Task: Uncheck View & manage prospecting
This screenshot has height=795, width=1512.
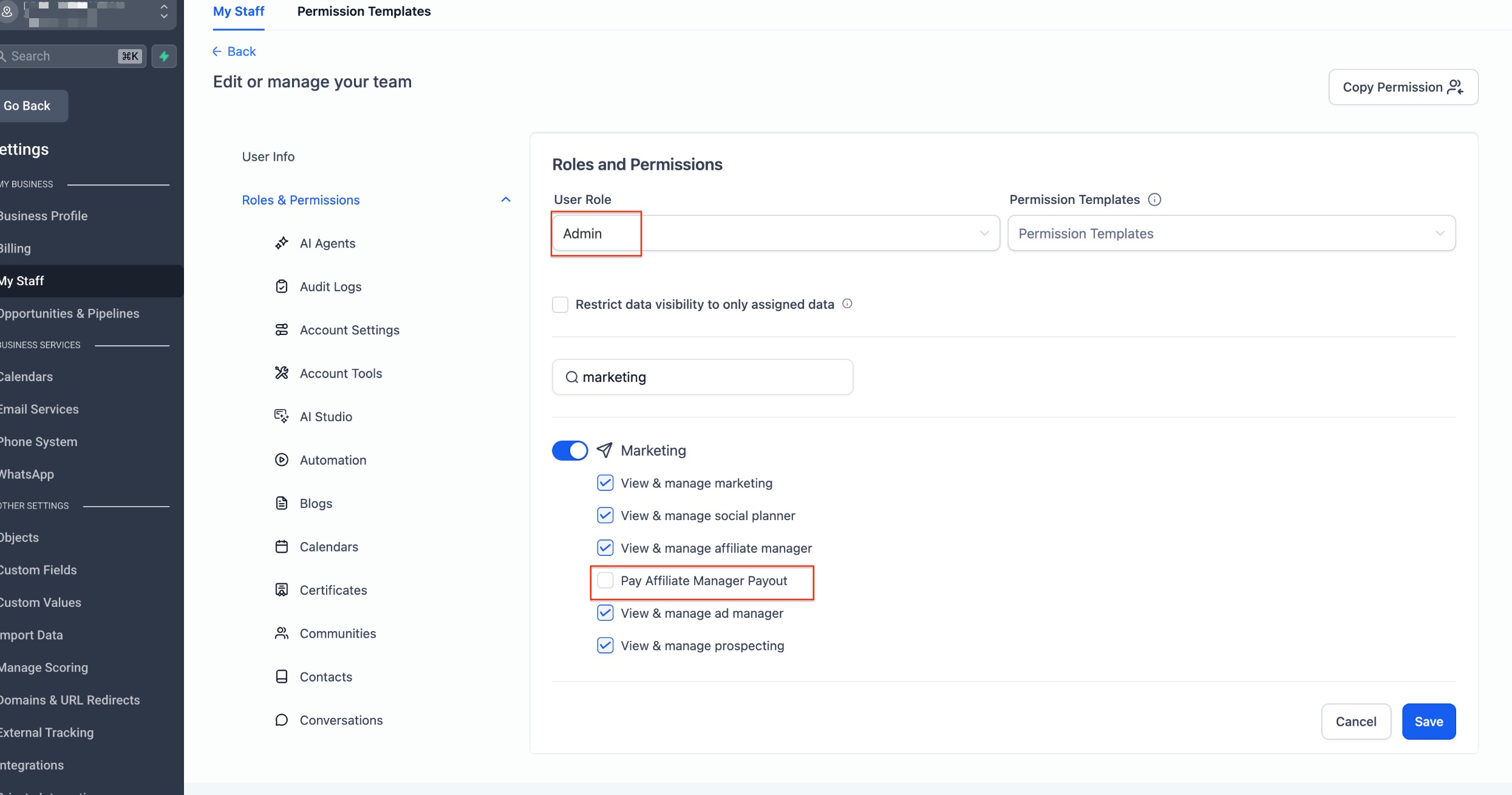Action: [x=605, y=645]
